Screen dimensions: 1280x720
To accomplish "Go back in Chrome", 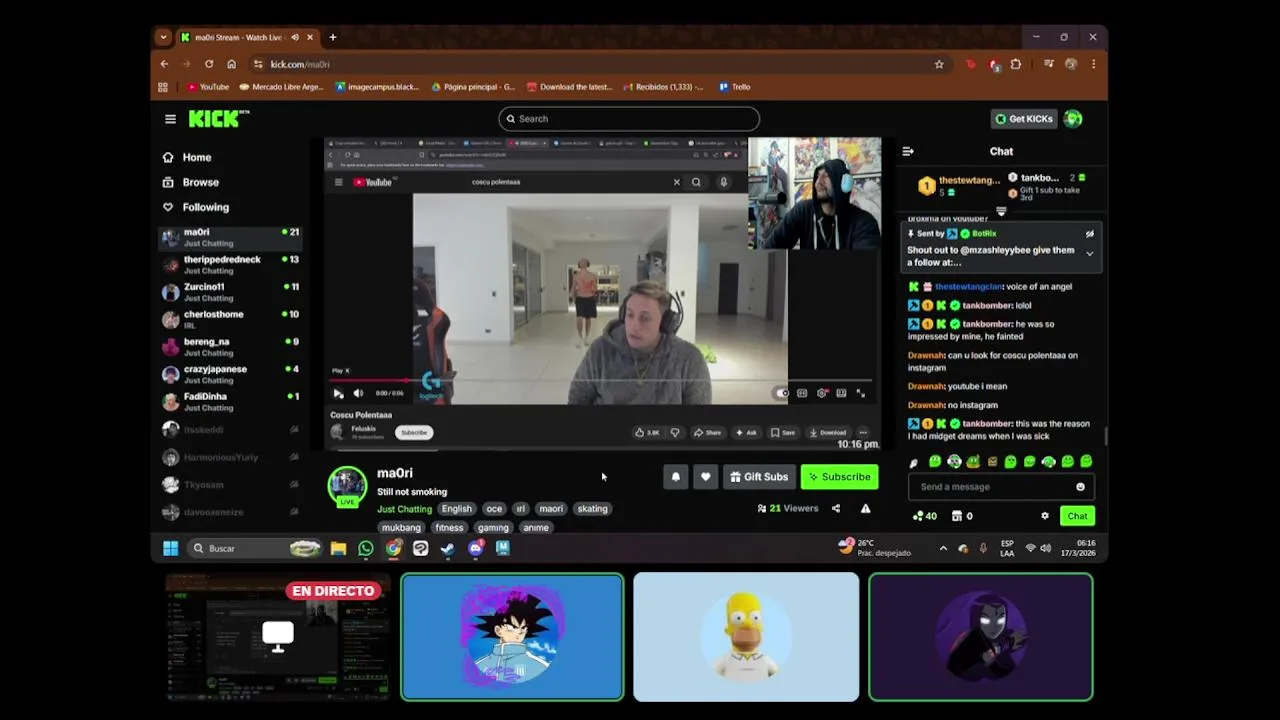I will click(x=164, y=64).
